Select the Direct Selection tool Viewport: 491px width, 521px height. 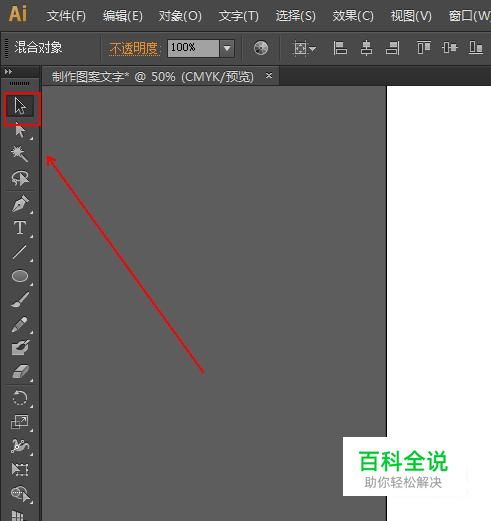click(x=20, y=130)
